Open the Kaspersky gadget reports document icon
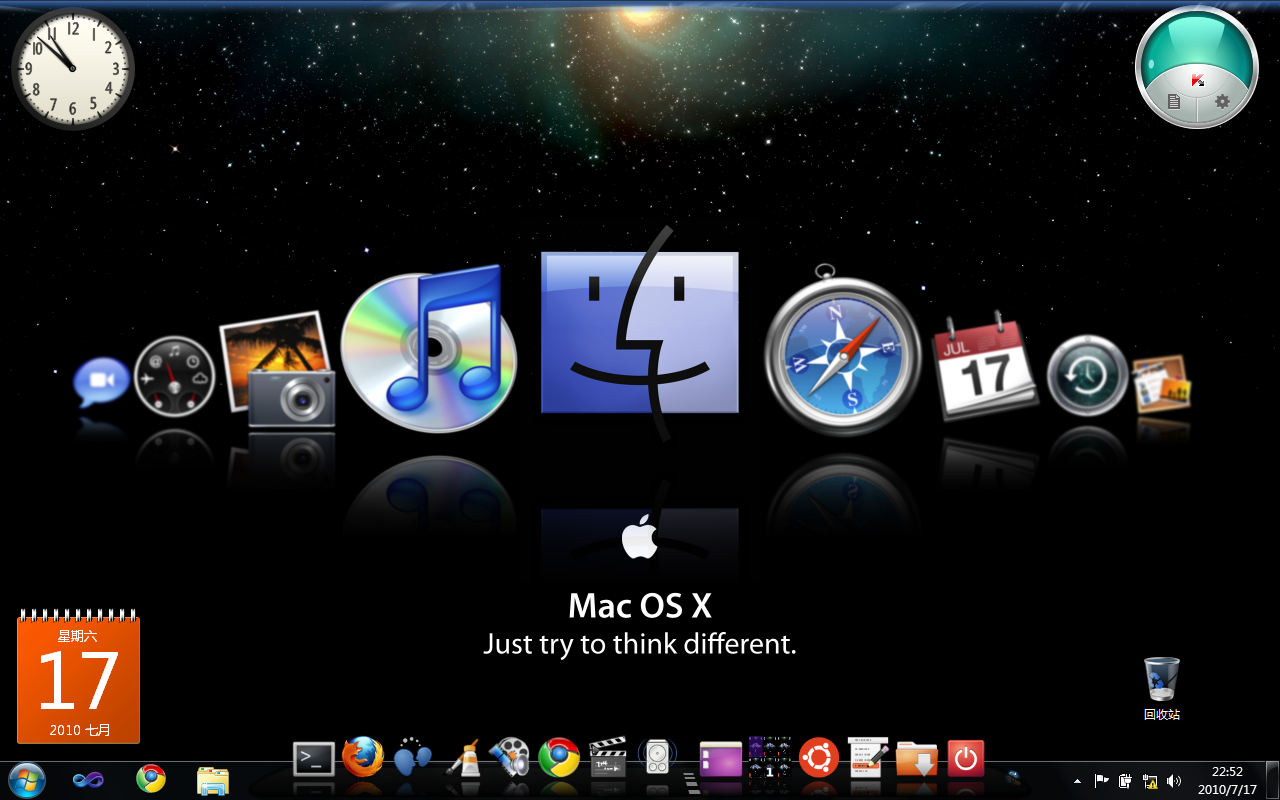This screenshot has height=800, width=1280. pos(1174,101)
